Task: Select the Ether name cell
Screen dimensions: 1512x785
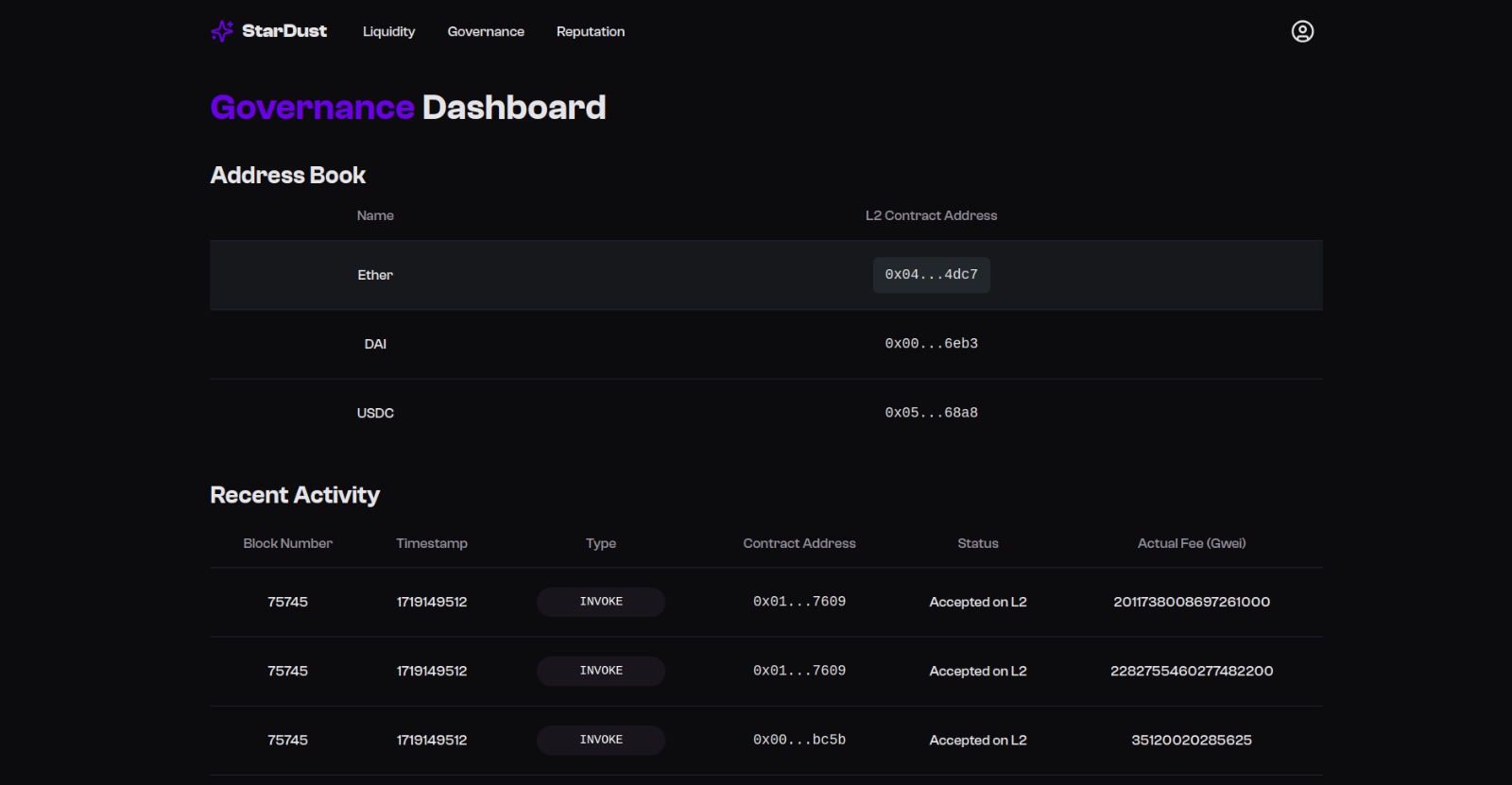Action: pyautogui.click(x=375, y=275)
